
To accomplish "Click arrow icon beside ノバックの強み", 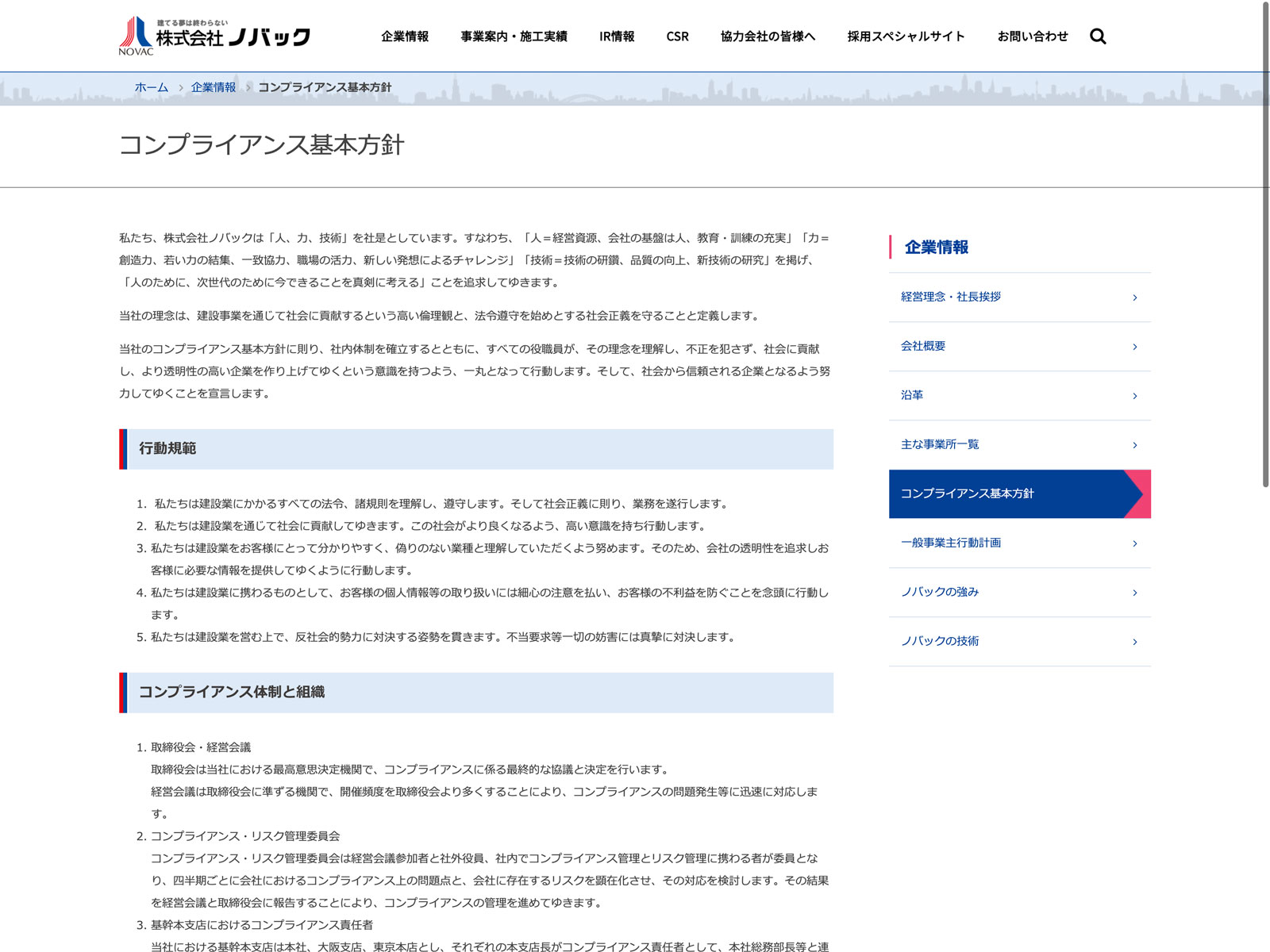I will 1134,593.
